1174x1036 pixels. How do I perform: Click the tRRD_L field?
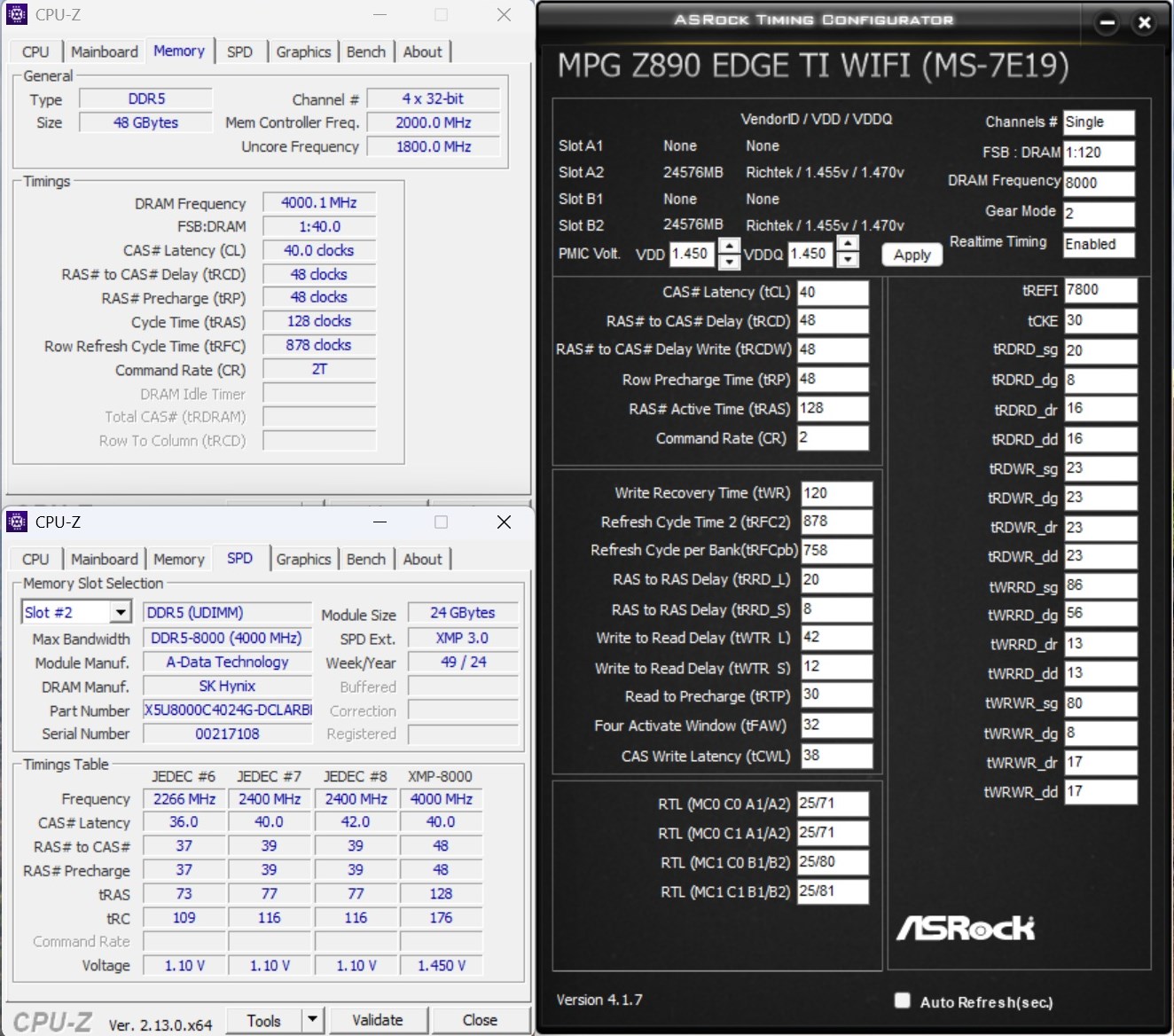(837, 580)
